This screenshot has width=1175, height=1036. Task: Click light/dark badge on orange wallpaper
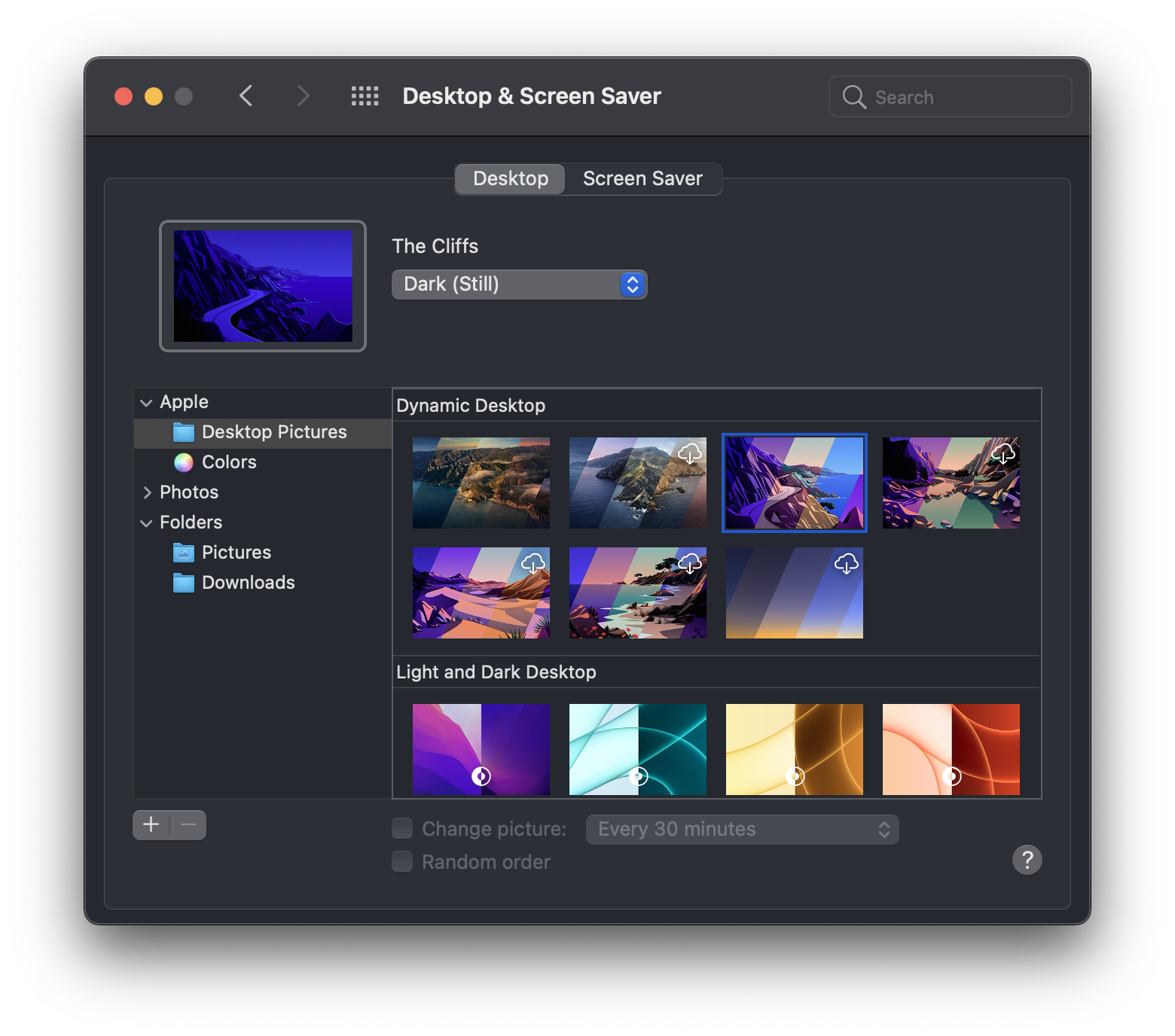(x=951, y=776)
